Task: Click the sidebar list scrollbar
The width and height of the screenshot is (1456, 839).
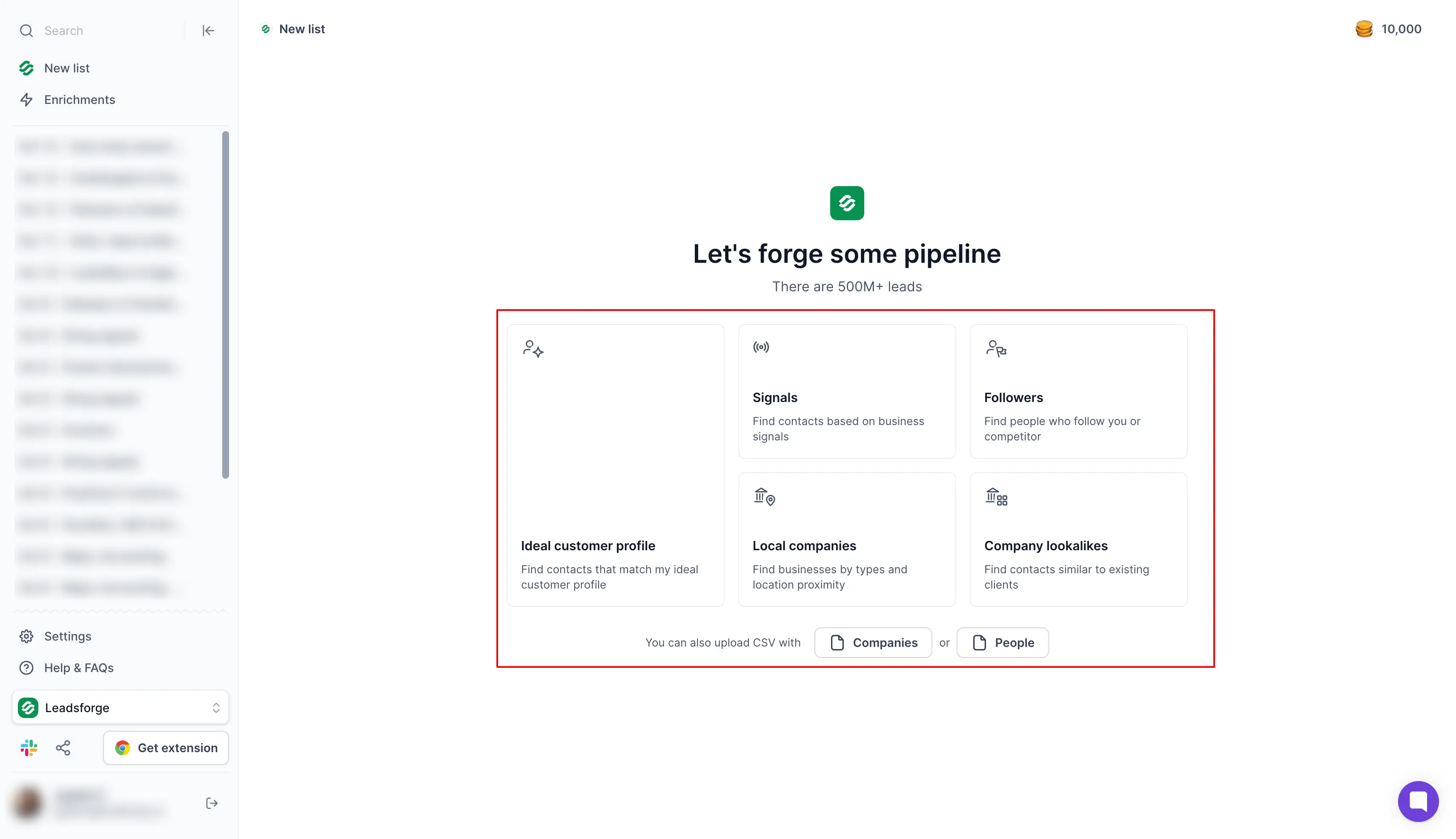Action: click(x=225, y=305)
